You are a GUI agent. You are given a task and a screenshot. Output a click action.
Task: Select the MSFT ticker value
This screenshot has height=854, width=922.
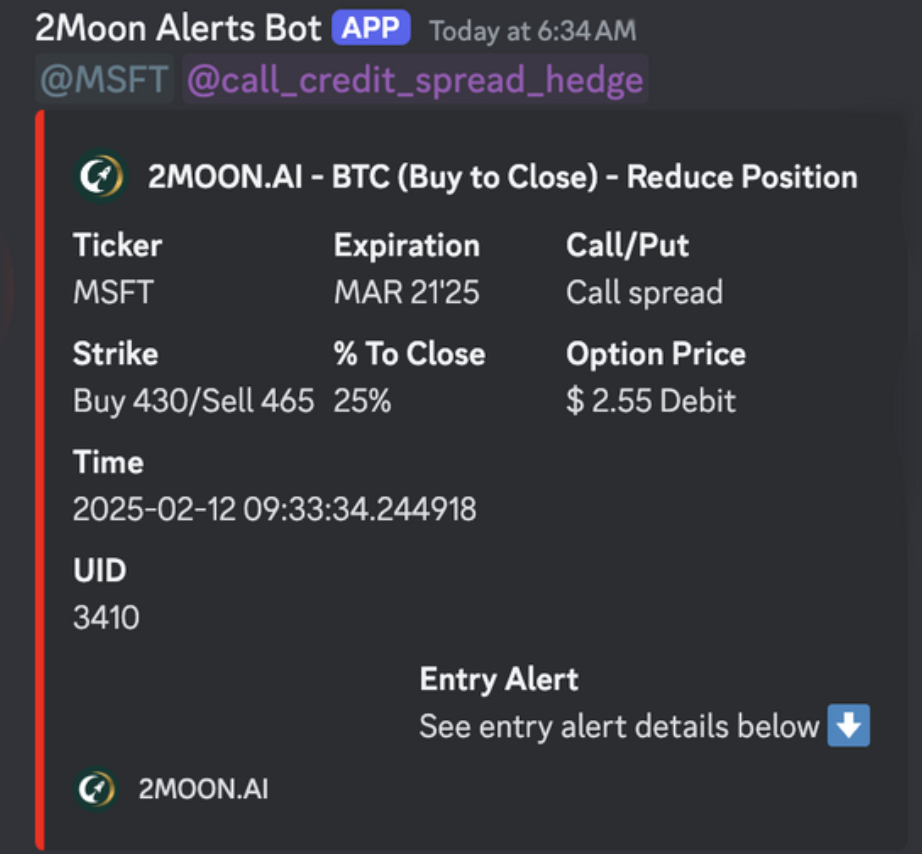(113, 293)
